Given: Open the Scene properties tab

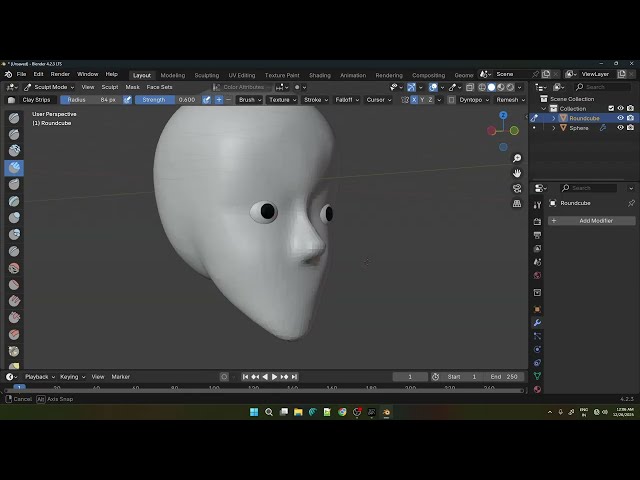Looking at the screenshot, I should click(x=537, y=262).
